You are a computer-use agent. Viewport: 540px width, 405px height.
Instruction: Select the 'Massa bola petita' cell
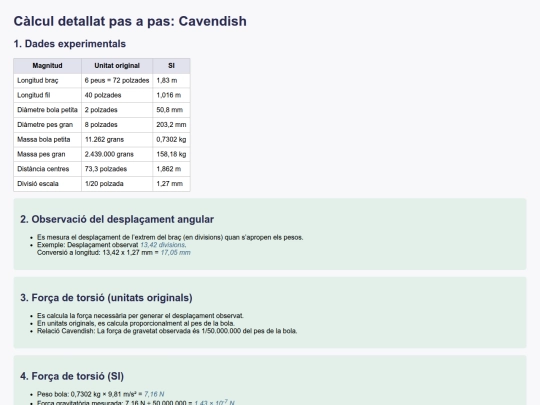[48, 140]
